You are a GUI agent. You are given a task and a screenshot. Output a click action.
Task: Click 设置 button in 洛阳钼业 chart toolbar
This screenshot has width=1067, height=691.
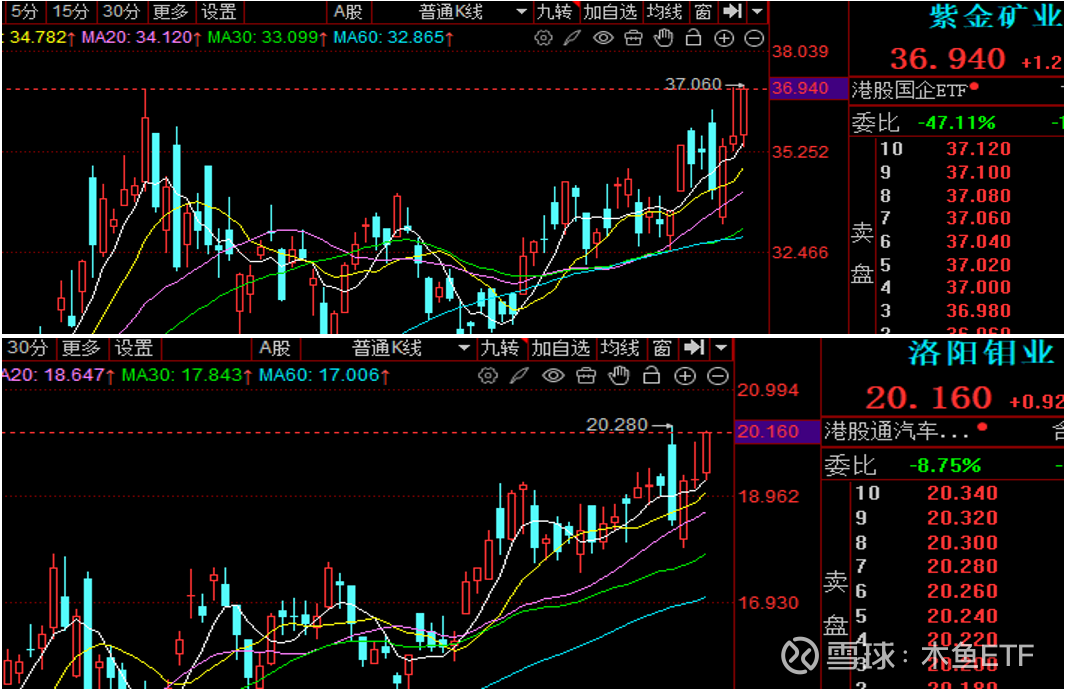click(x=133, y=349)
